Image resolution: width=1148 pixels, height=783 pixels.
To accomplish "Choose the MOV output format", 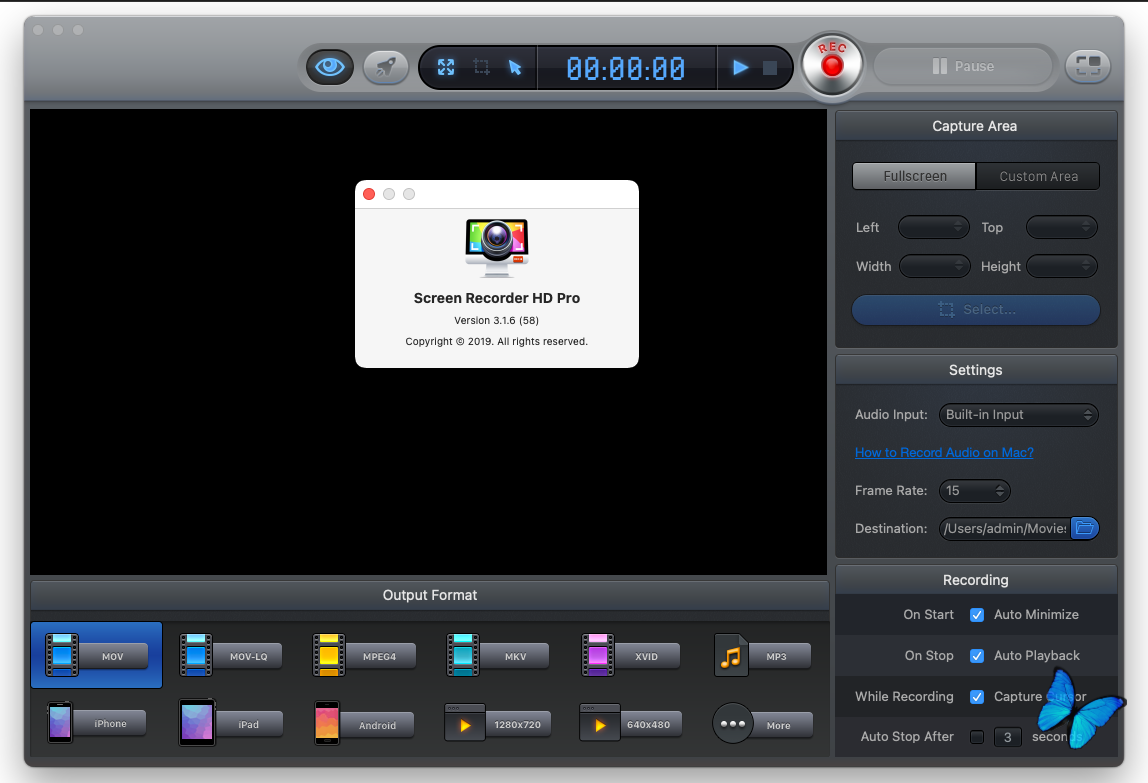I will [x=97, y=655].
